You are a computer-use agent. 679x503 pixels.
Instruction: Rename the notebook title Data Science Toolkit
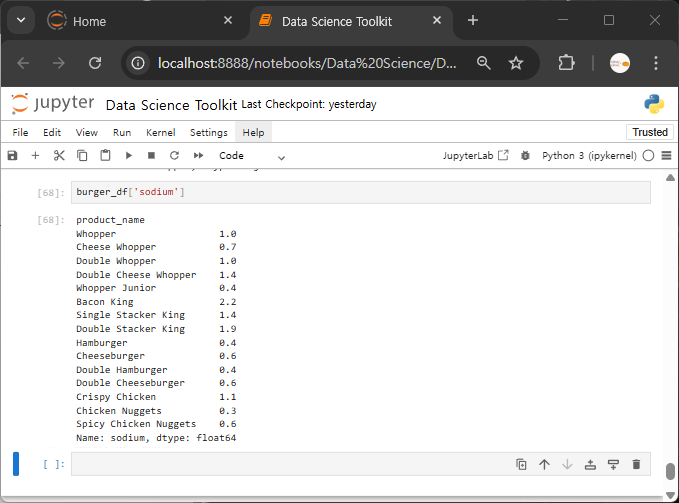tap(171, 105)
